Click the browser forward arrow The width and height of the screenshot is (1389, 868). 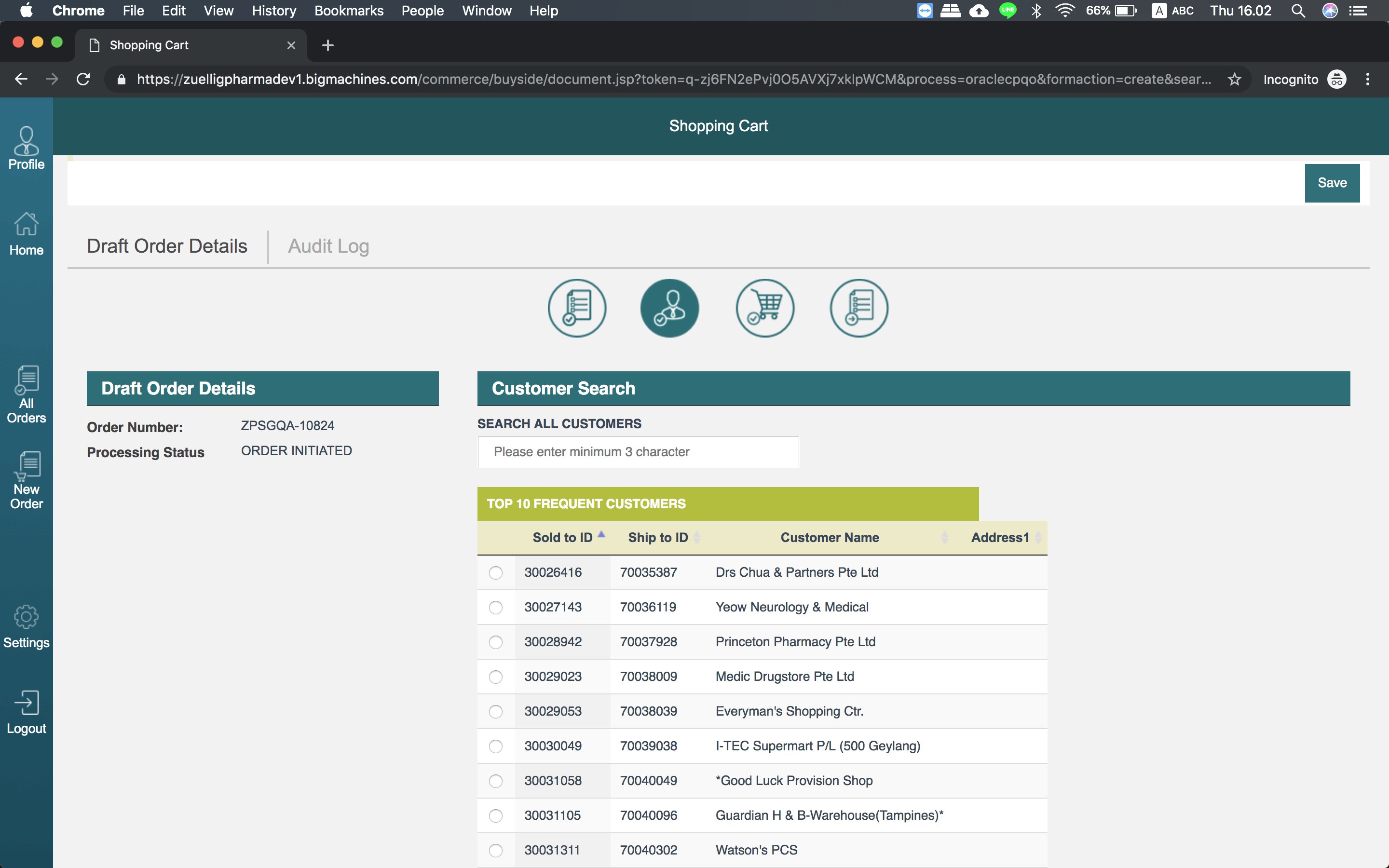pyautogui.click(x=52, y=79)
